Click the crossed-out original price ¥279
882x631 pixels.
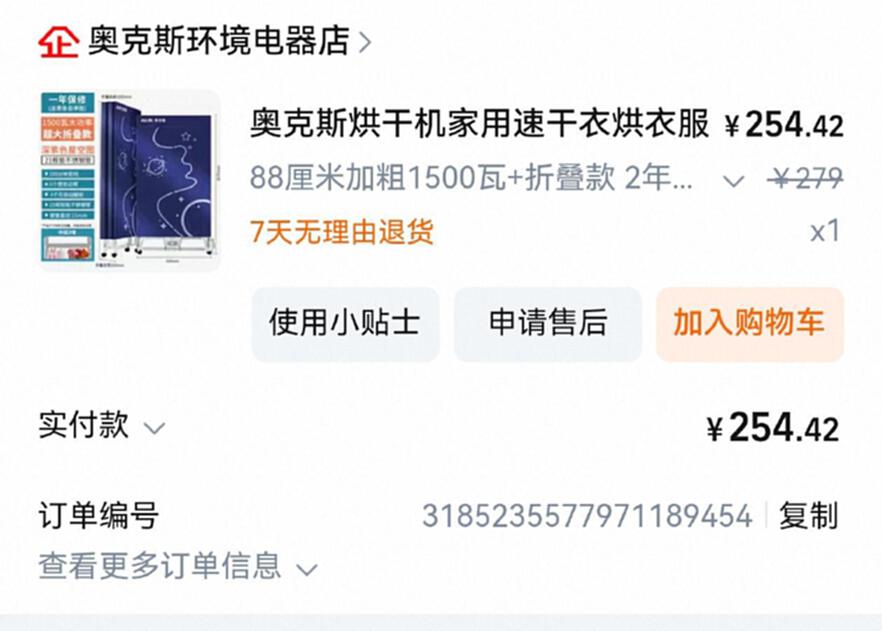[x=806, y=179]
